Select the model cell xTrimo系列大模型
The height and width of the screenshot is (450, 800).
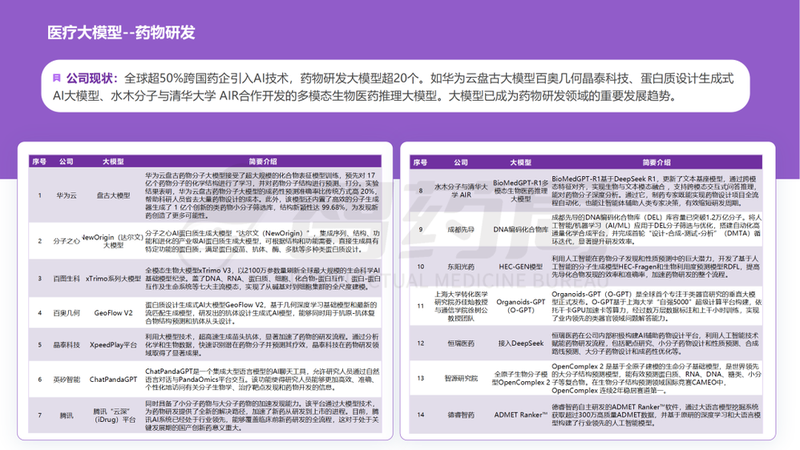113,279
